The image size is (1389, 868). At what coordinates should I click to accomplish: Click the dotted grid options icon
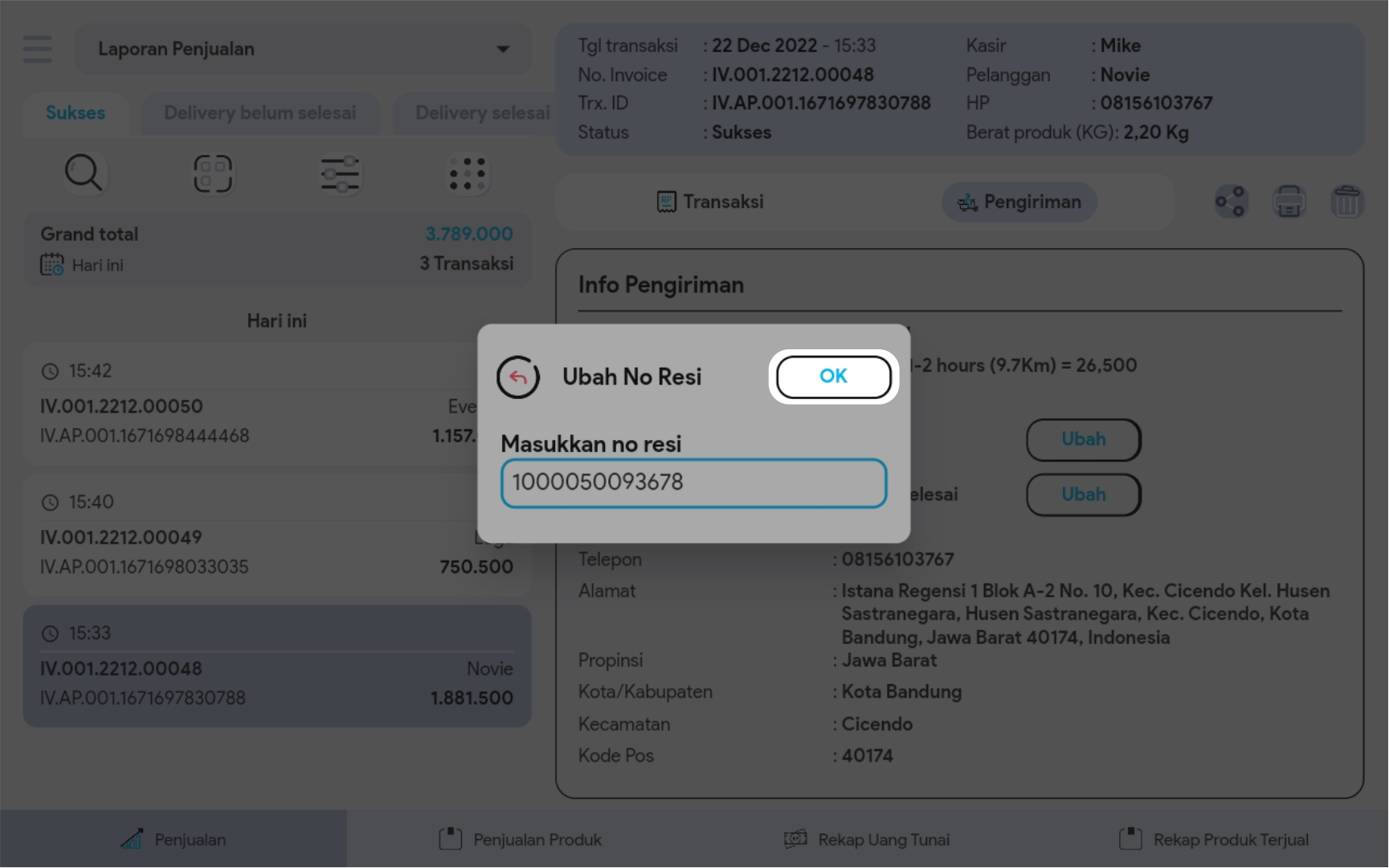468,174
